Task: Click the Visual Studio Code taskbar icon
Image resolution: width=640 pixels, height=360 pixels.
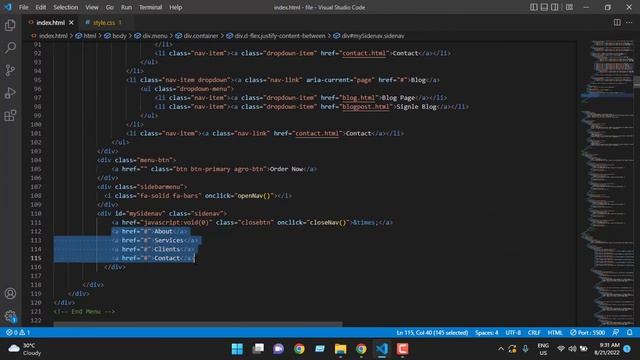Action: 382,349
